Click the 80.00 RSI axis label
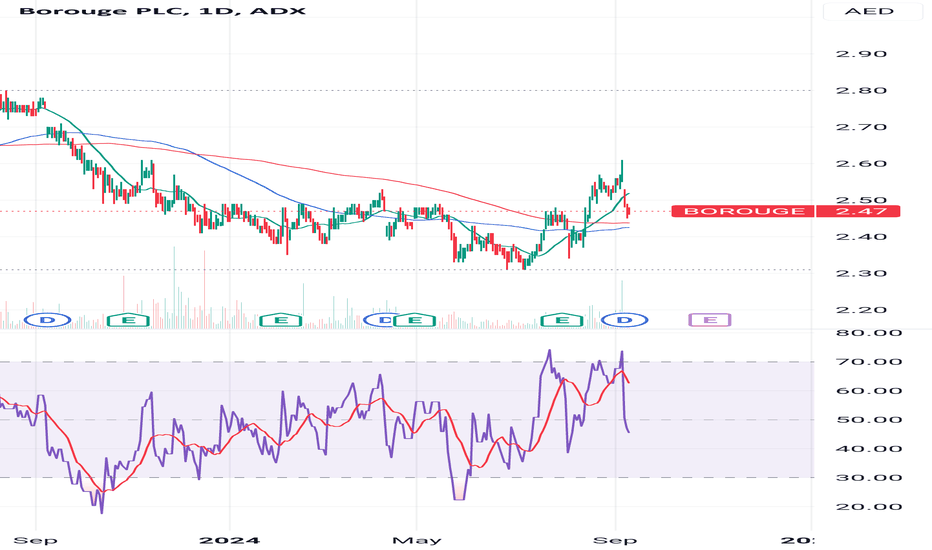Screen dimensions: 932x550 [869, 333]
